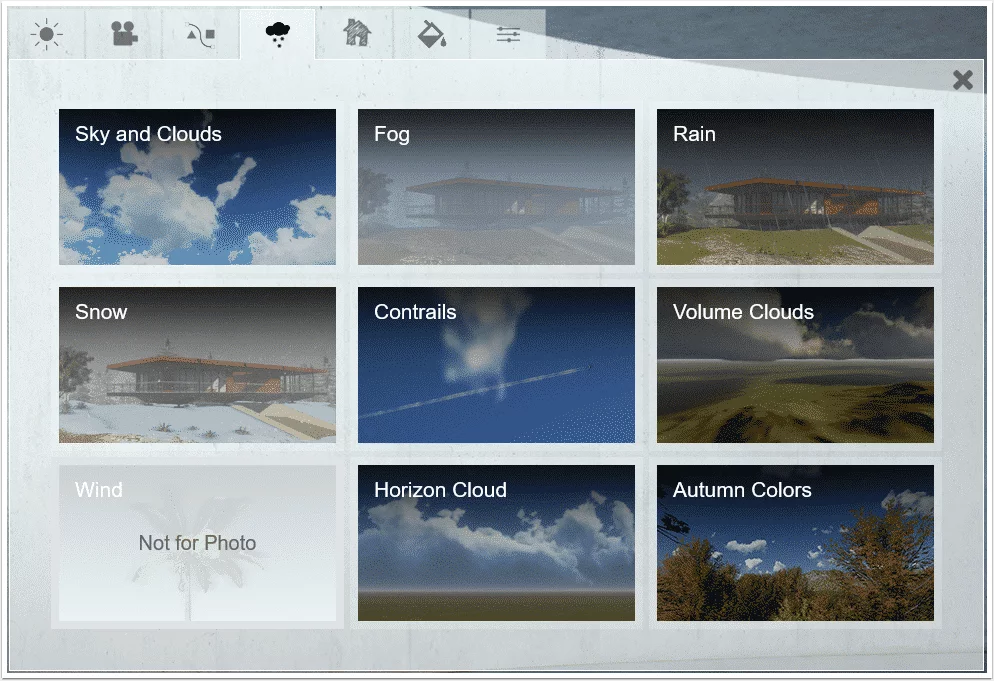Close the effects selection panel
The width and height of the screenshot is (994, 681).
[x=962, y=80]
